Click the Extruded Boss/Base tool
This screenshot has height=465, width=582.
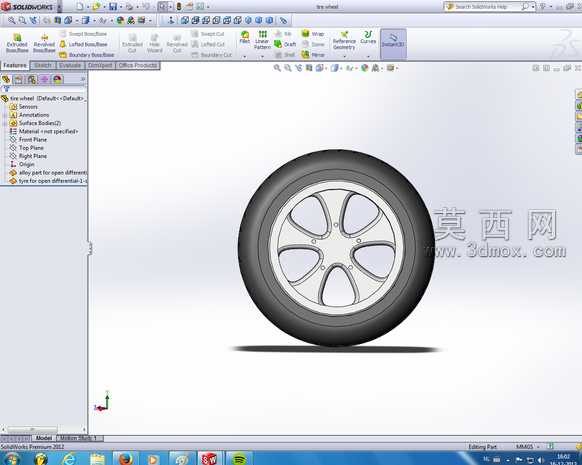pos(17,43)
